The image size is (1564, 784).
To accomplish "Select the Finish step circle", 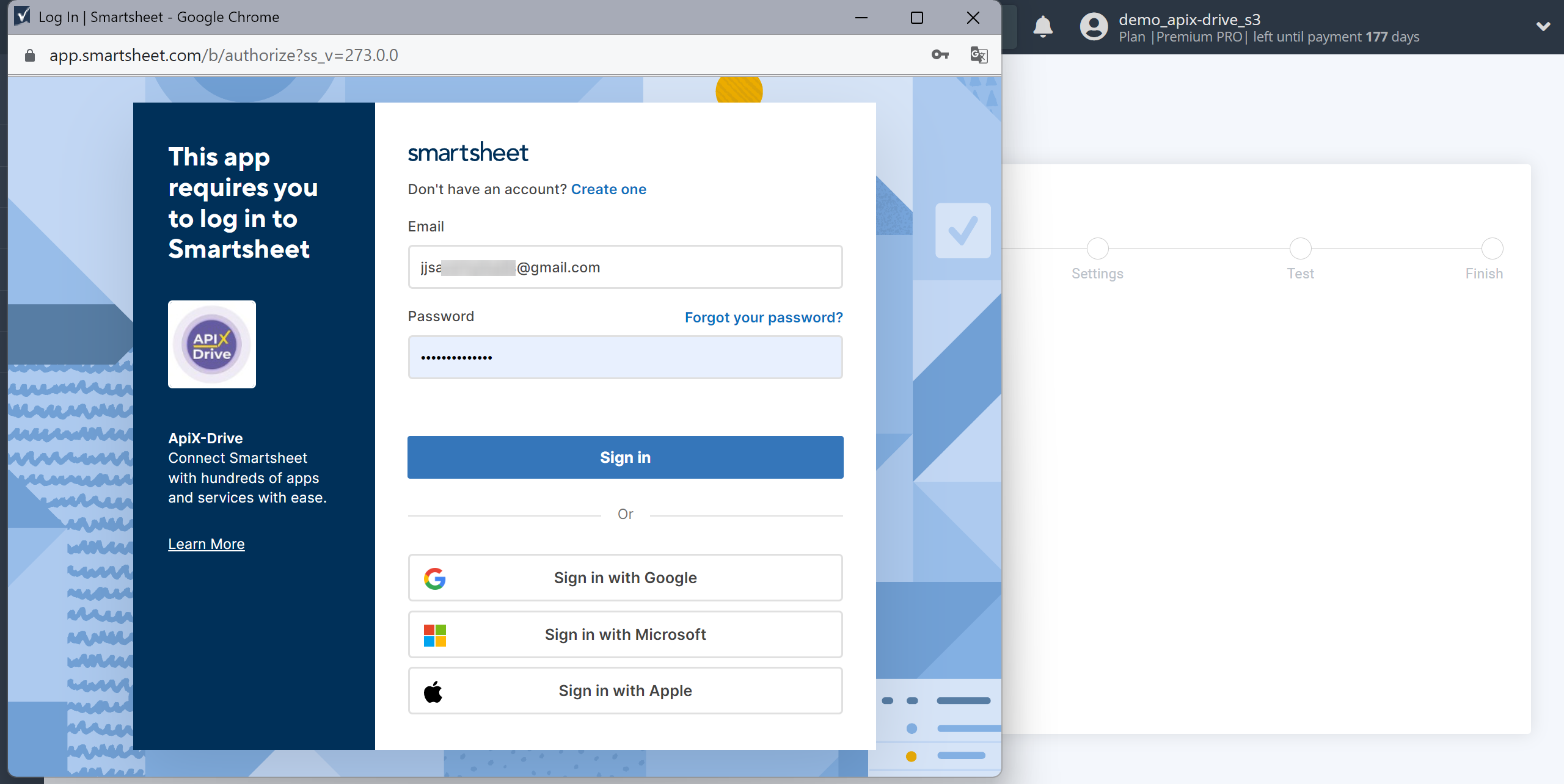I will [x=1493, y=249].
